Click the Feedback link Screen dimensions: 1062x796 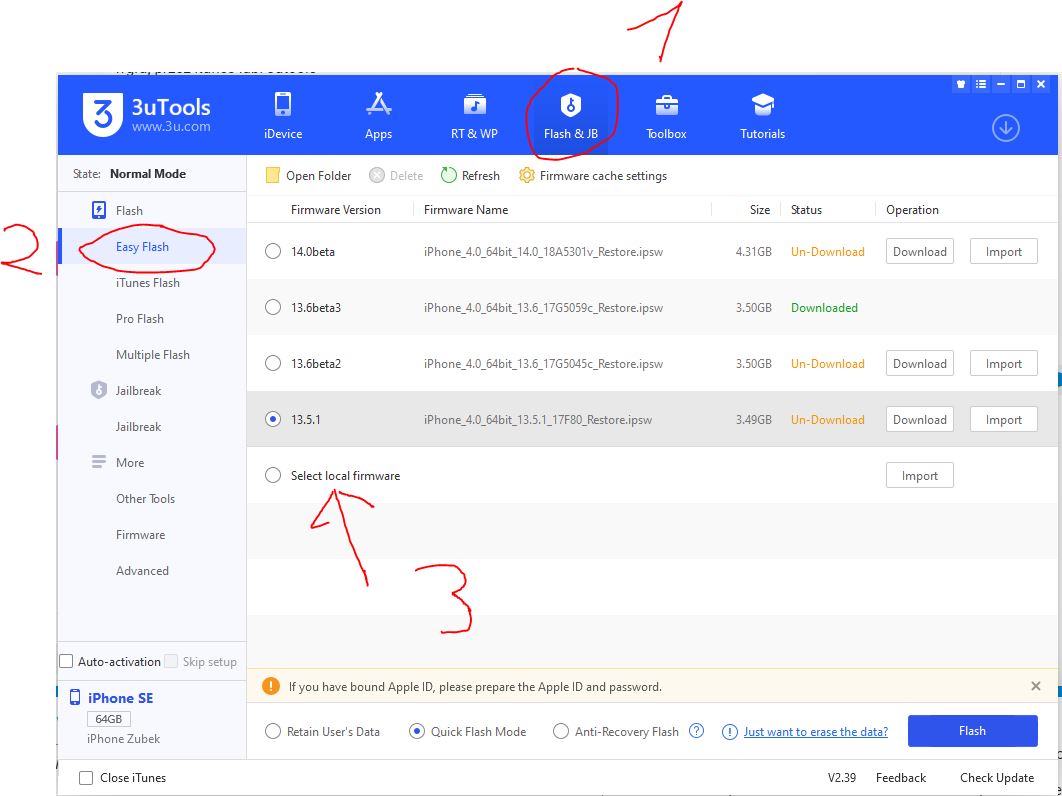(901, 778)
